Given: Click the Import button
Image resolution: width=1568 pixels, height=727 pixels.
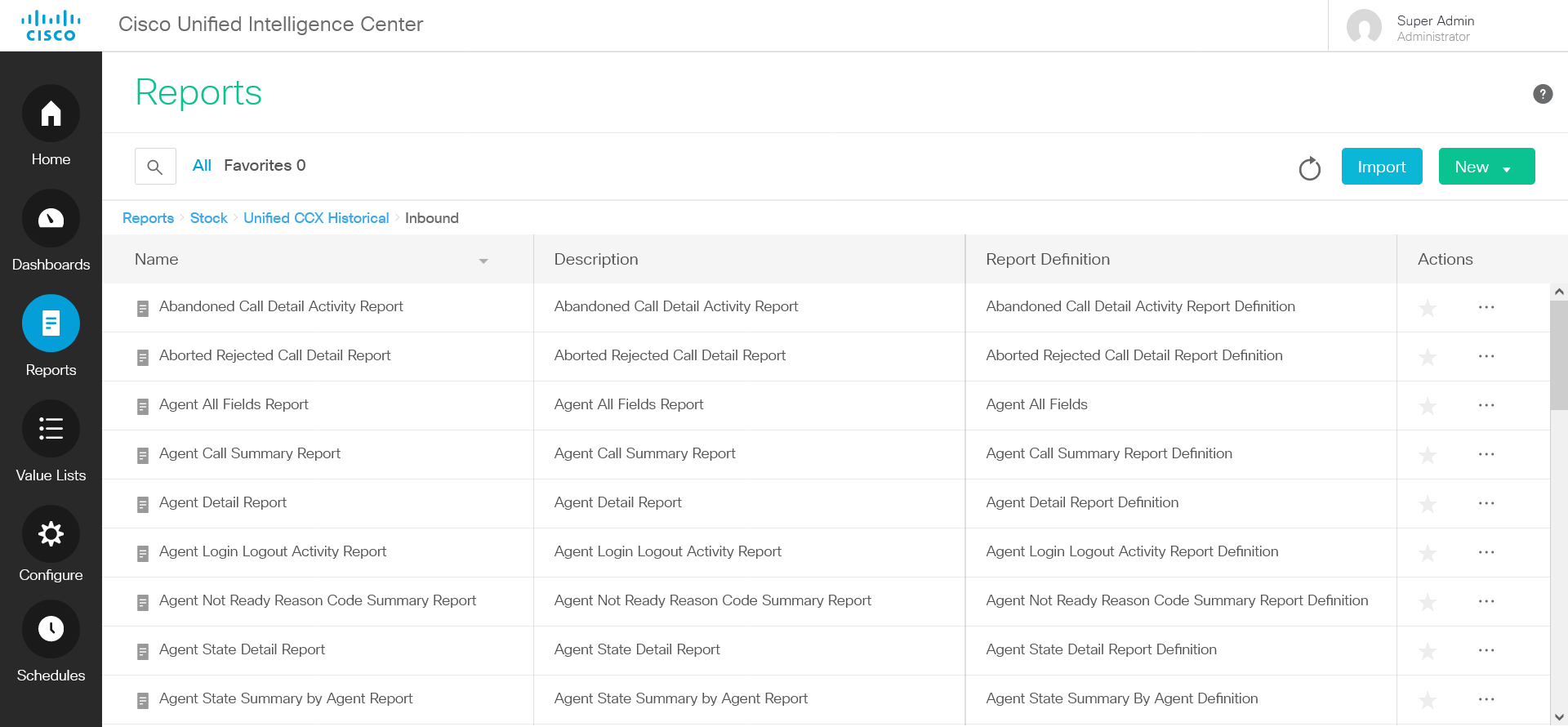Looking at the screenshot, I should (x=1382, y=167).
